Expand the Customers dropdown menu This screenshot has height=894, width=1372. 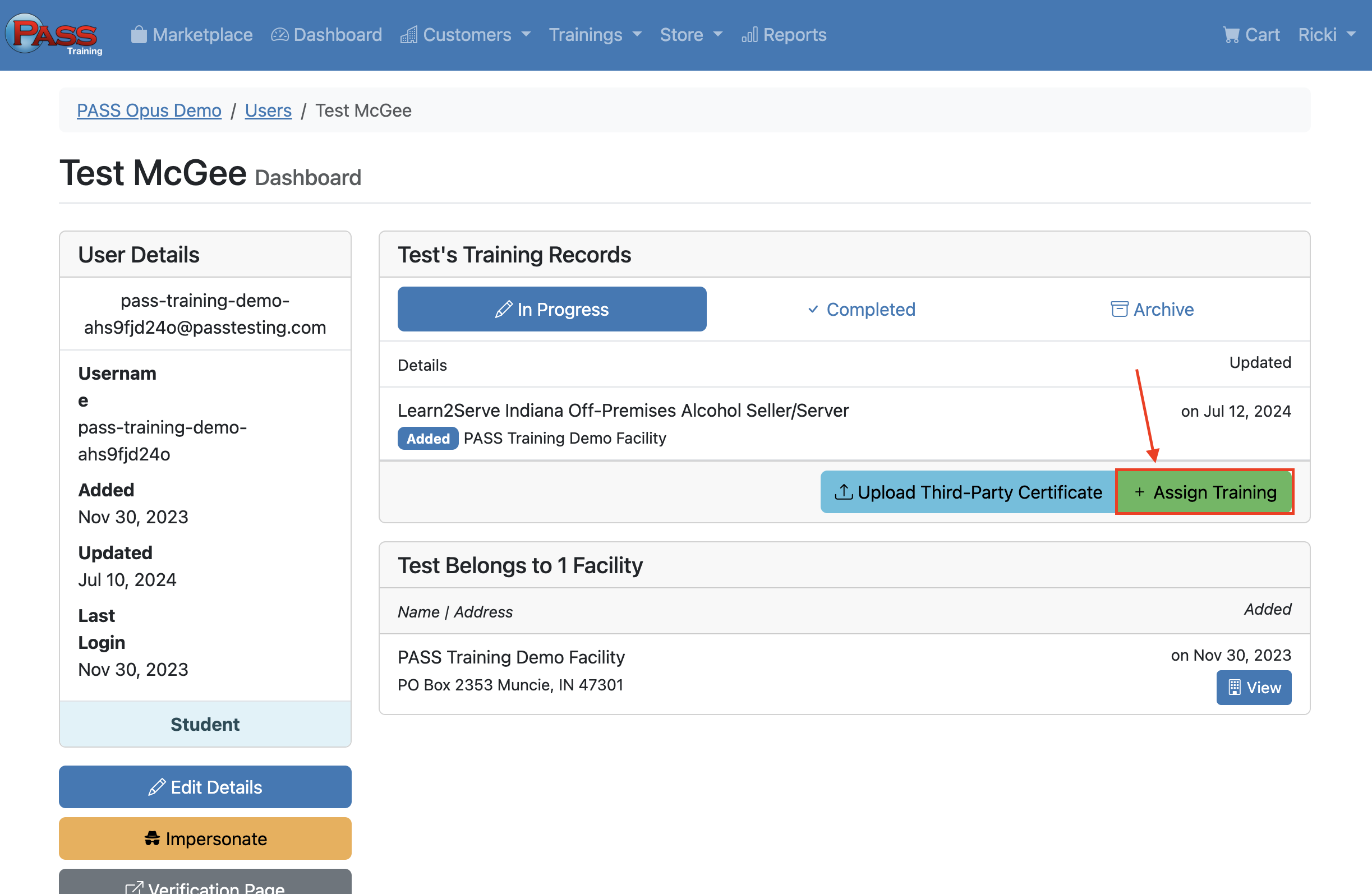pyautogui.click(x=466, y=35)
